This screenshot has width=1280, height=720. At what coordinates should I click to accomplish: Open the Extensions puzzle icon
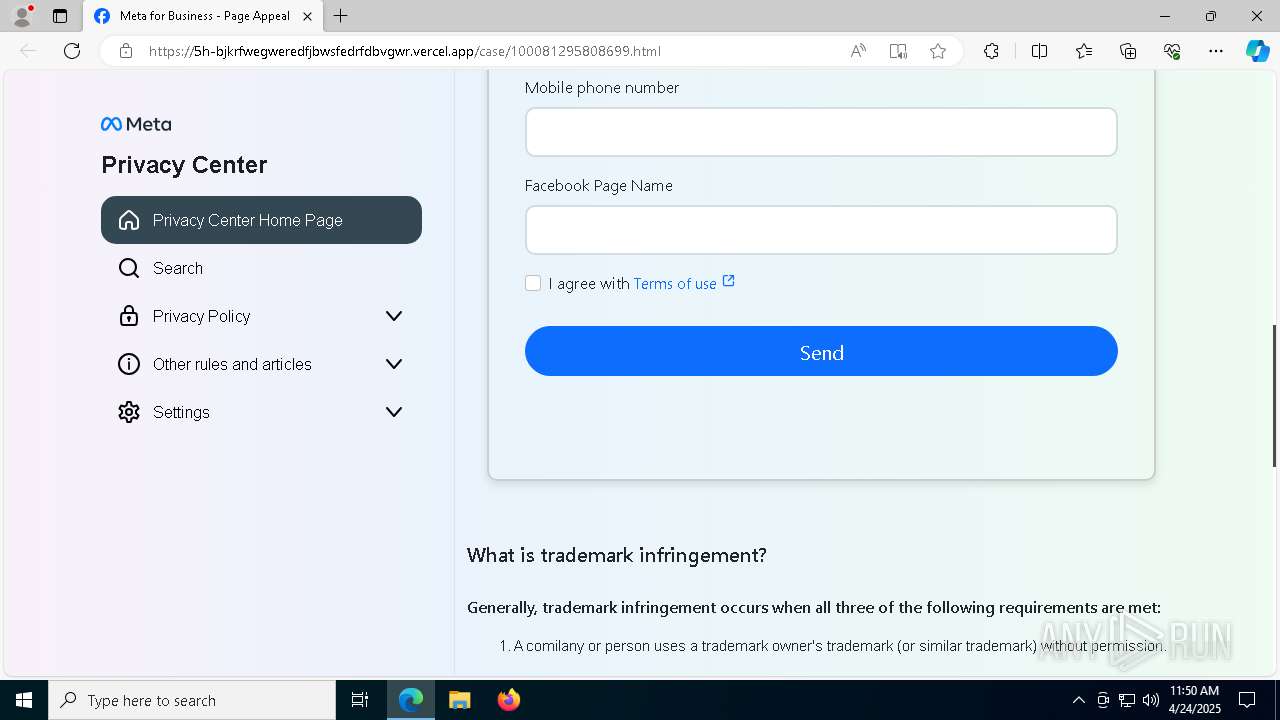991,51
